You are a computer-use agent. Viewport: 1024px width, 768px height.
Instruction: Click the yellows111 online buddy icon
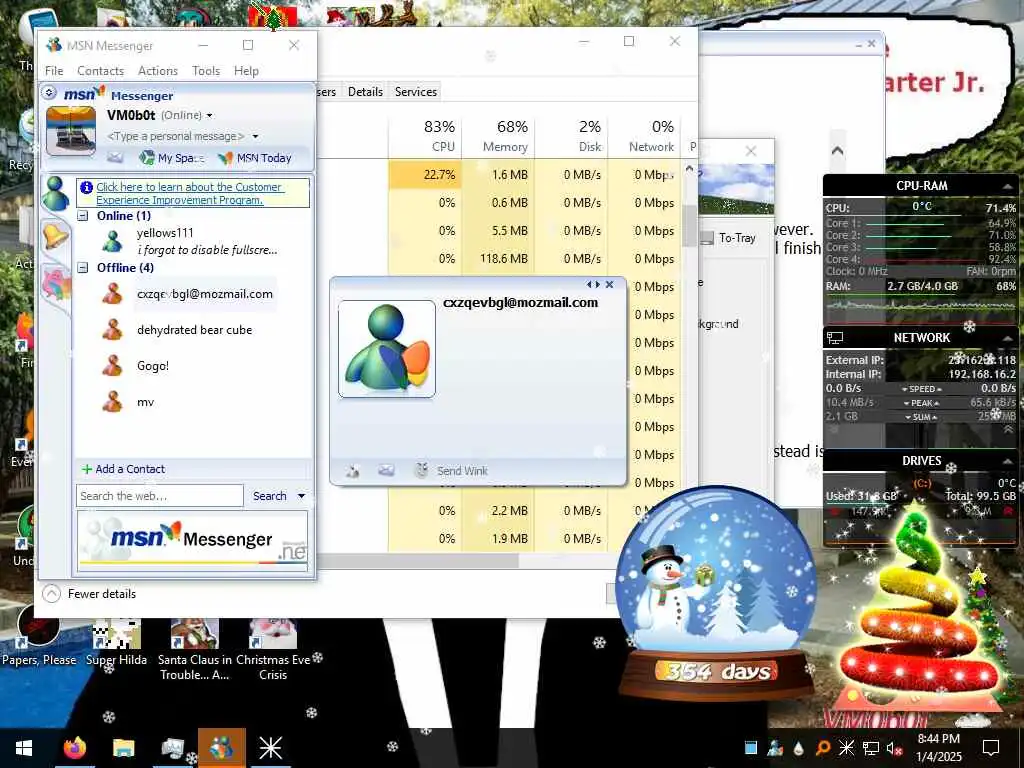pyautogui.click(x=112, y=241)
